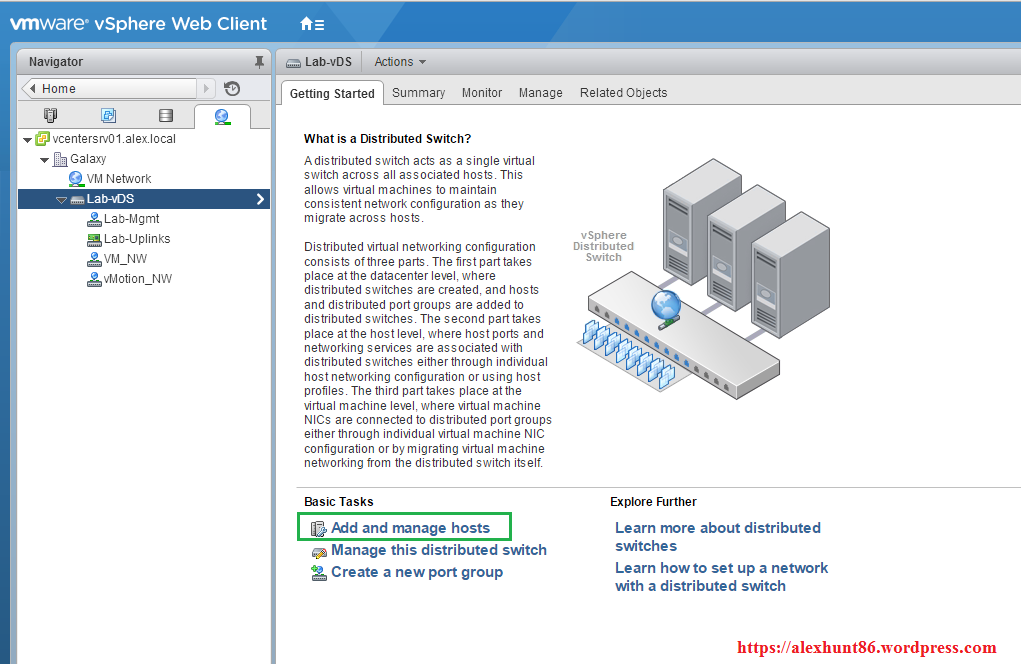The image size is (1021, 664).
Task: Open Manage this distributed switch link
Action: coord(438,550)
